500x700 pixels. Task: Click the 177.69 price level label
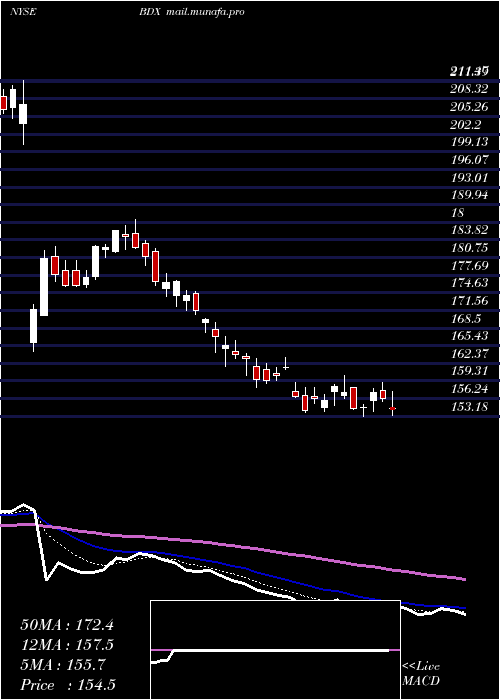click(469, 265)
